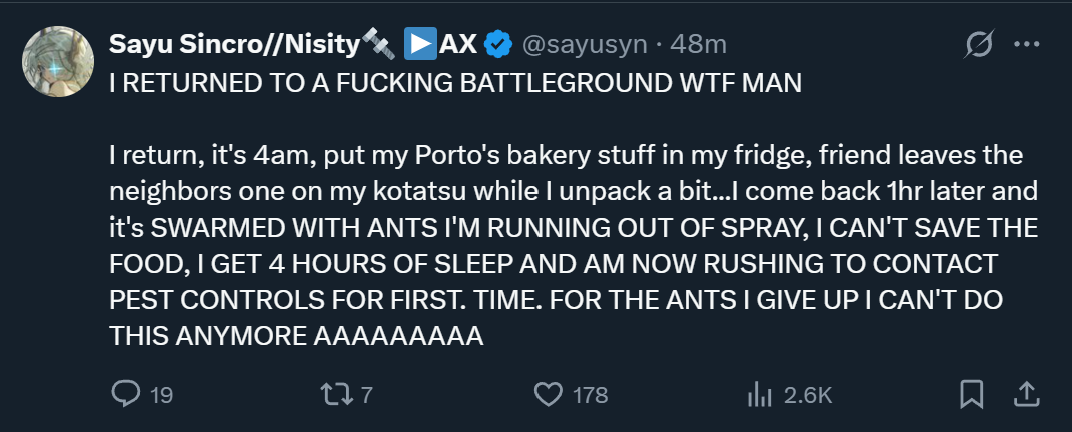The image size is (1072, 432).
Task: Click the satellite emoji in the display name
Action: [x=380, y=44]
